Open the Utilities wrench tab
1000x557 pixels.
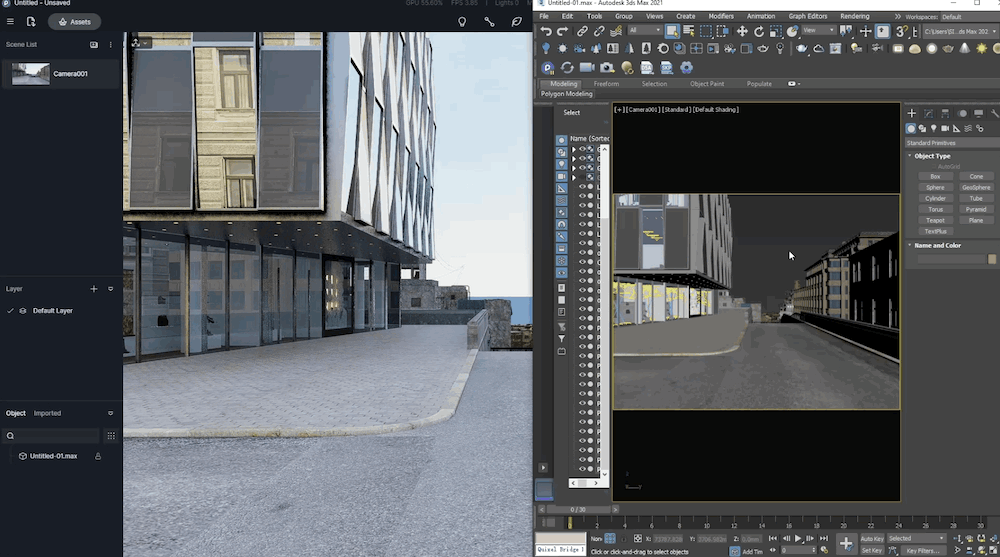(995, 114)
